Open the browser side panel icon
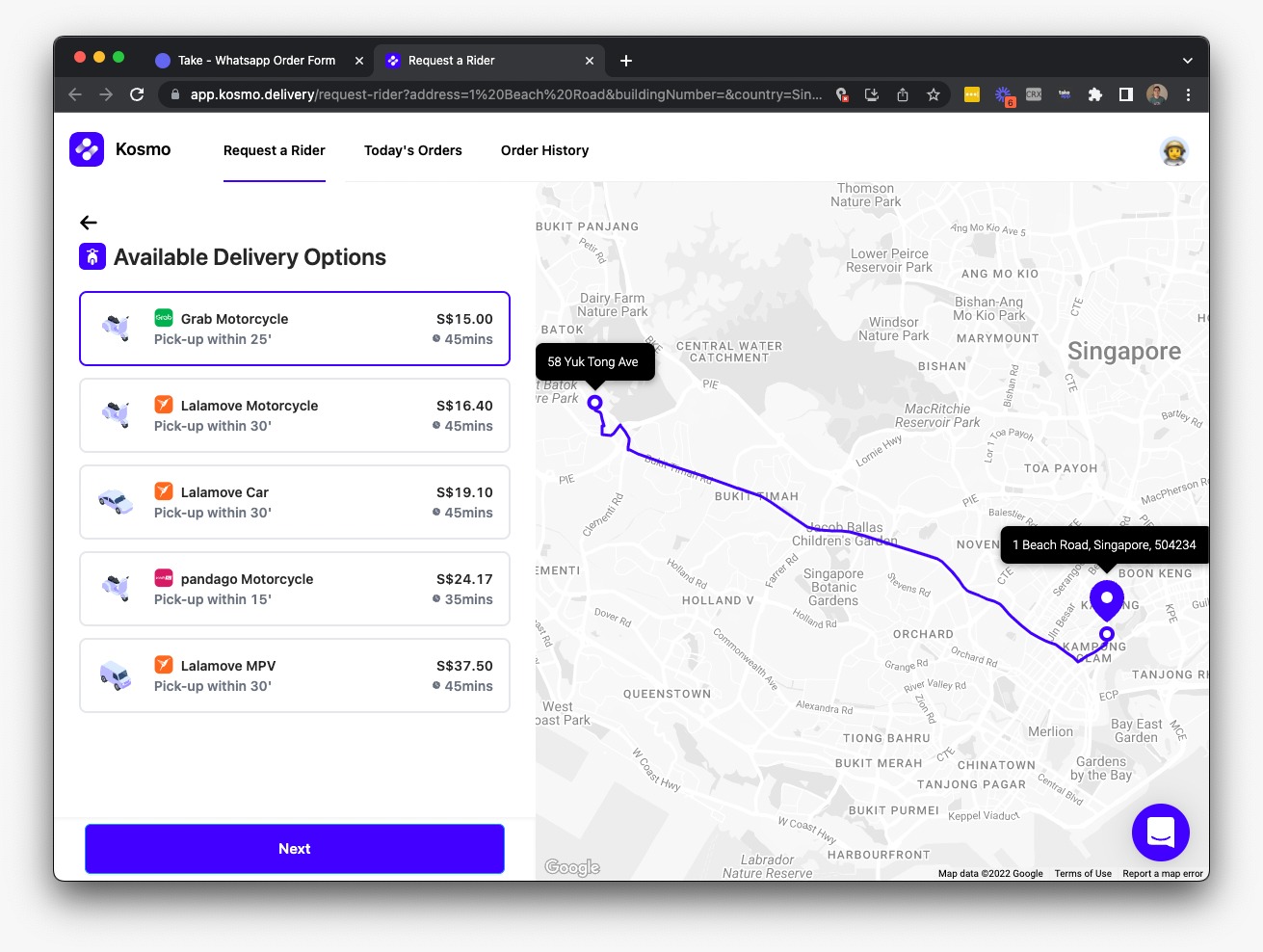 [1126, 94]
